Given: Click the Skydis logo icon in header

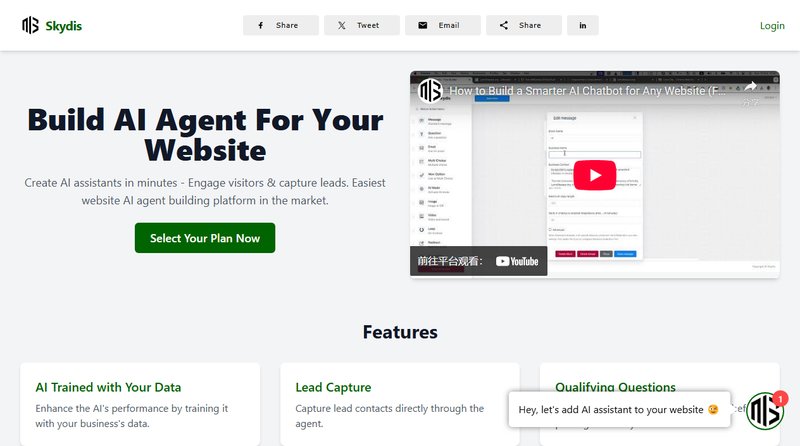Looking at the screenshot, I should pyautogui.click(x=30, y=25).
